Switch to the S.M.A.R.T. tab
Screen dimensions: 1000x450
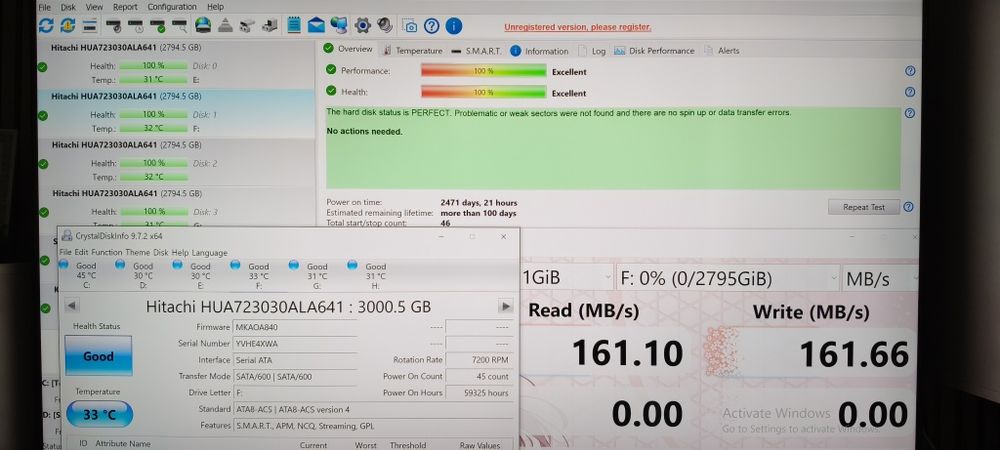476,50
